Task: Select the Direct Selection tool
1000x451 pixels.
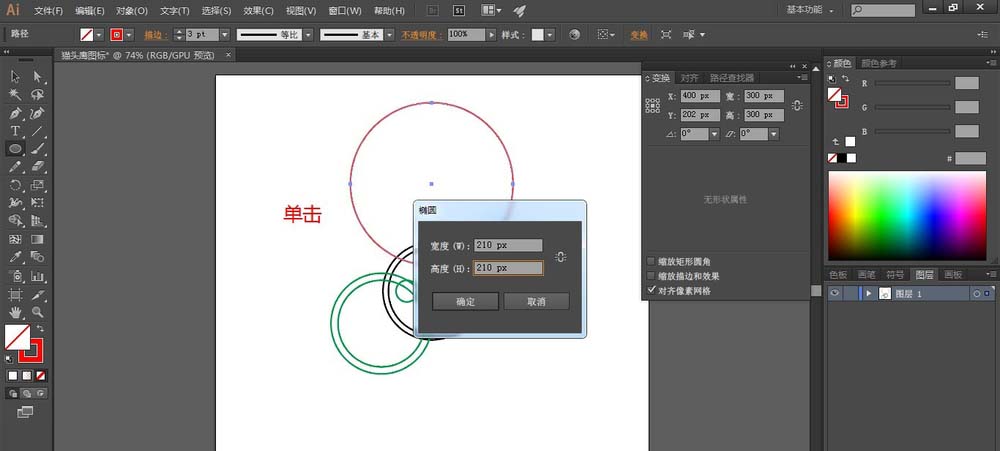Action: (x=38, y=77)
